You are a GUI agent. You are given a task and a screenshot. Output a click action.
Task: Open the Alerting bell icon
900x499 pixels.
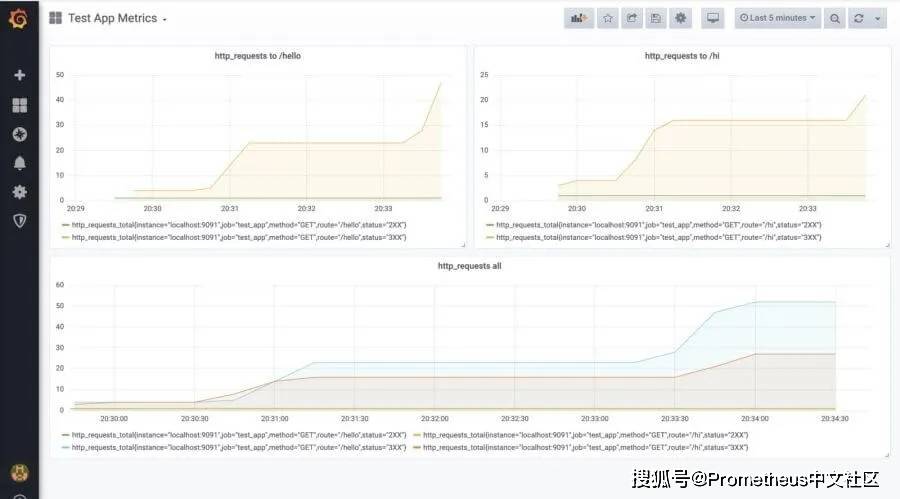pyautogui.click(x=19, y=163)
